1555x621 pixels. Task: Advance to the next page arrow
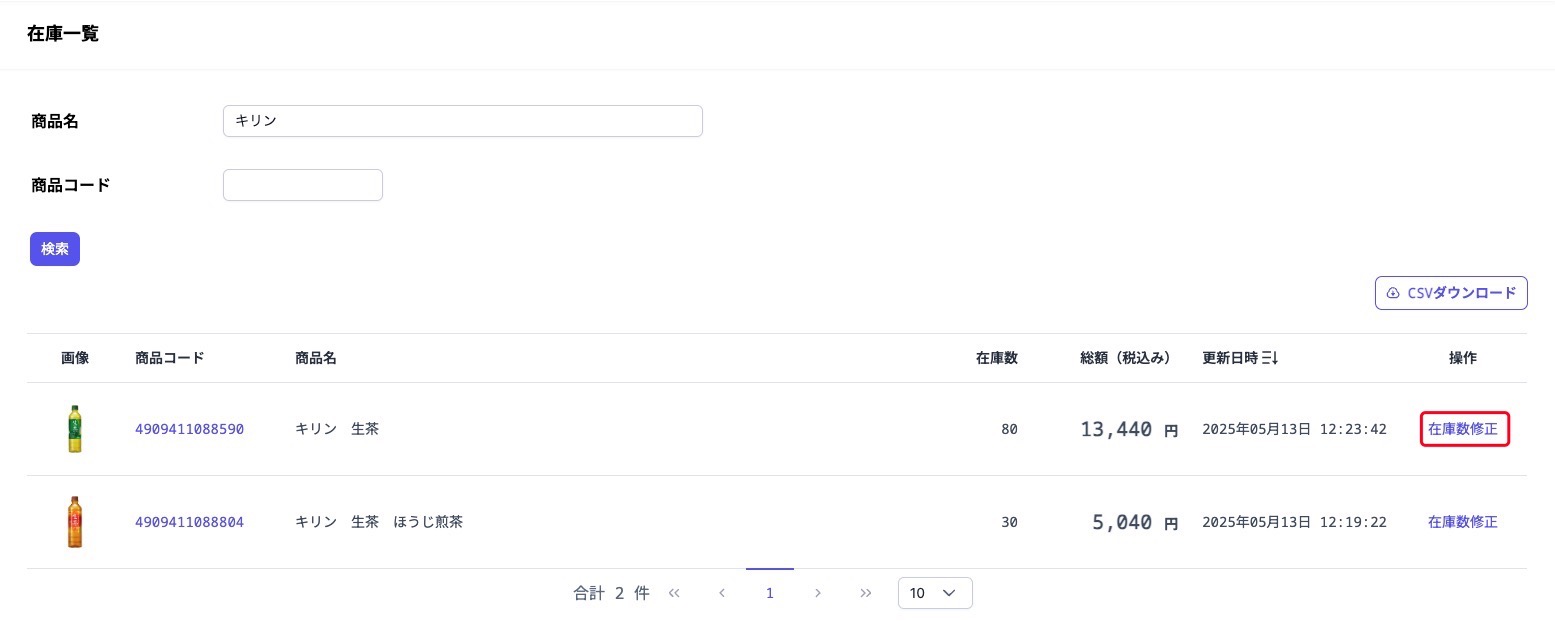pos(818,593)
